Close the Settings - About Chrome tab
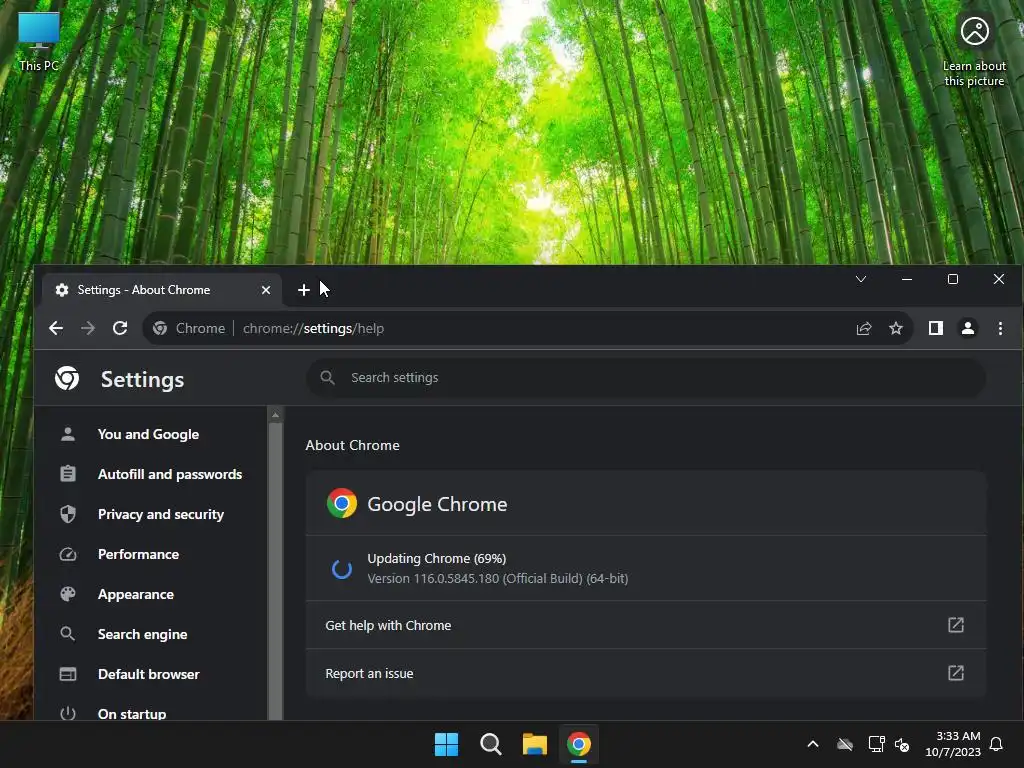This screenshot has width=1024, height=768. 266,290
